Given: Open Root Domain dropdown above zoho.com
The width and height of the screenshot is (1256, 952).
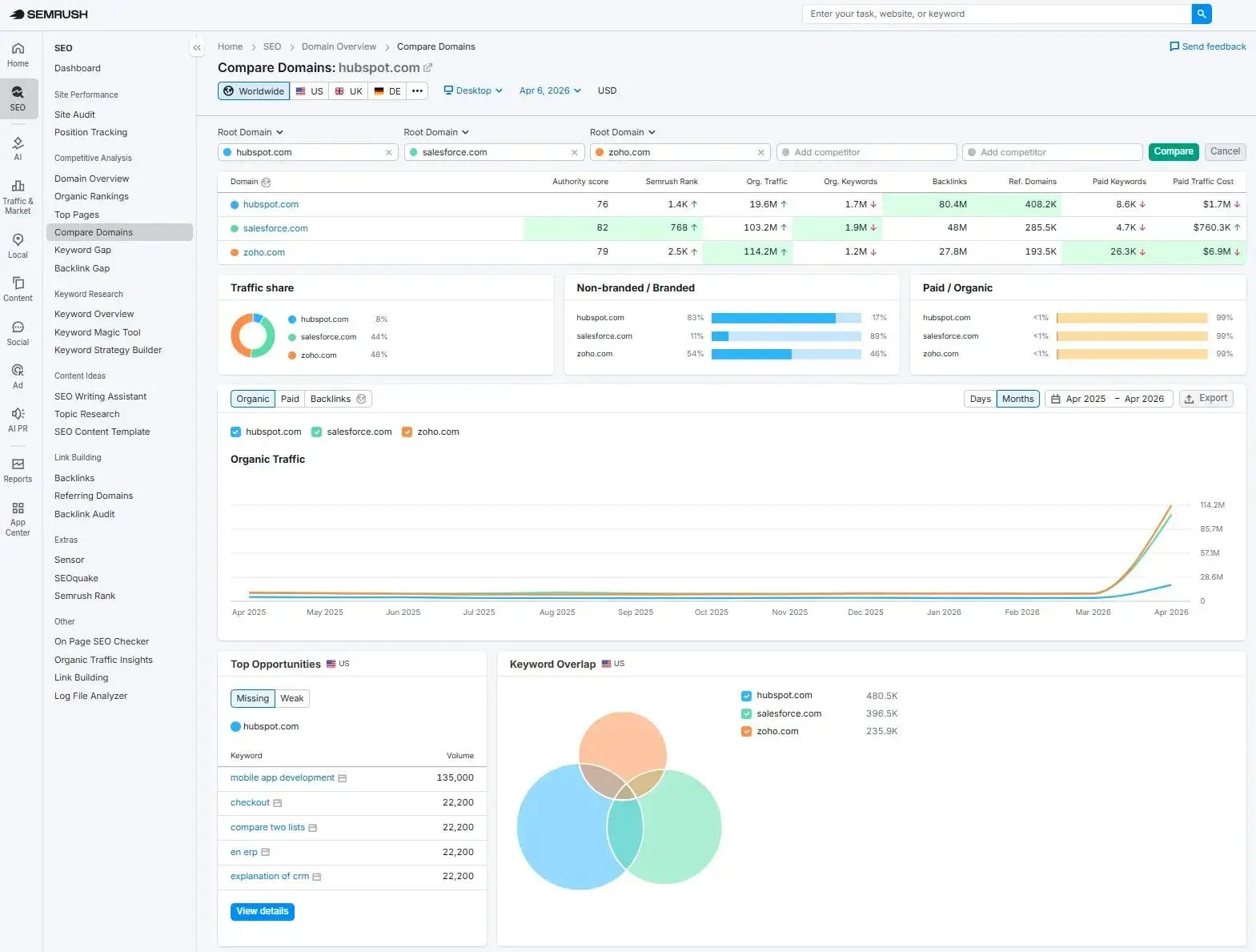Looking at the screenshot, I should (x=623, y=132).
